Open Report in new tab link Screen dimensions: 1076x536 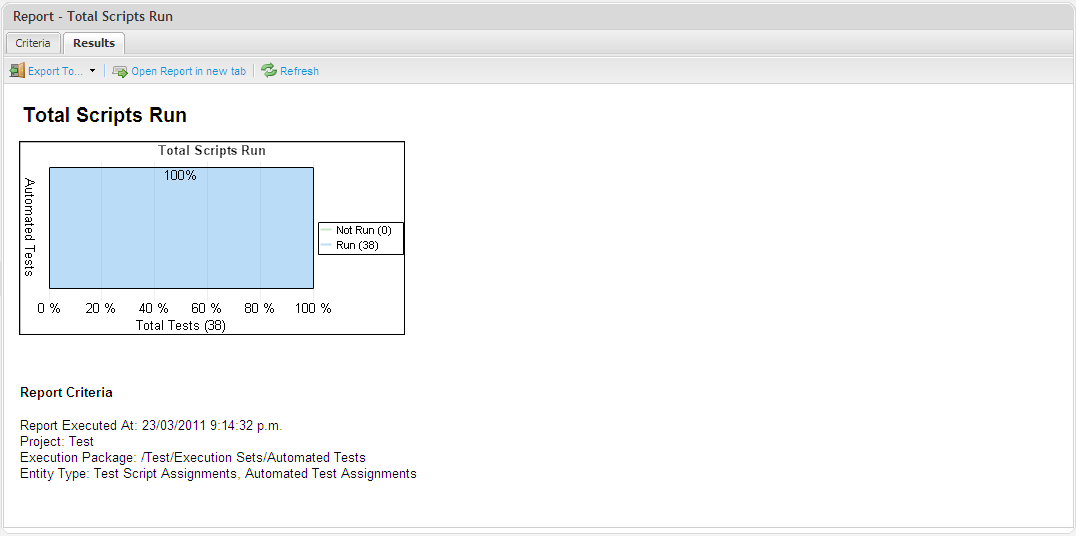188,71
